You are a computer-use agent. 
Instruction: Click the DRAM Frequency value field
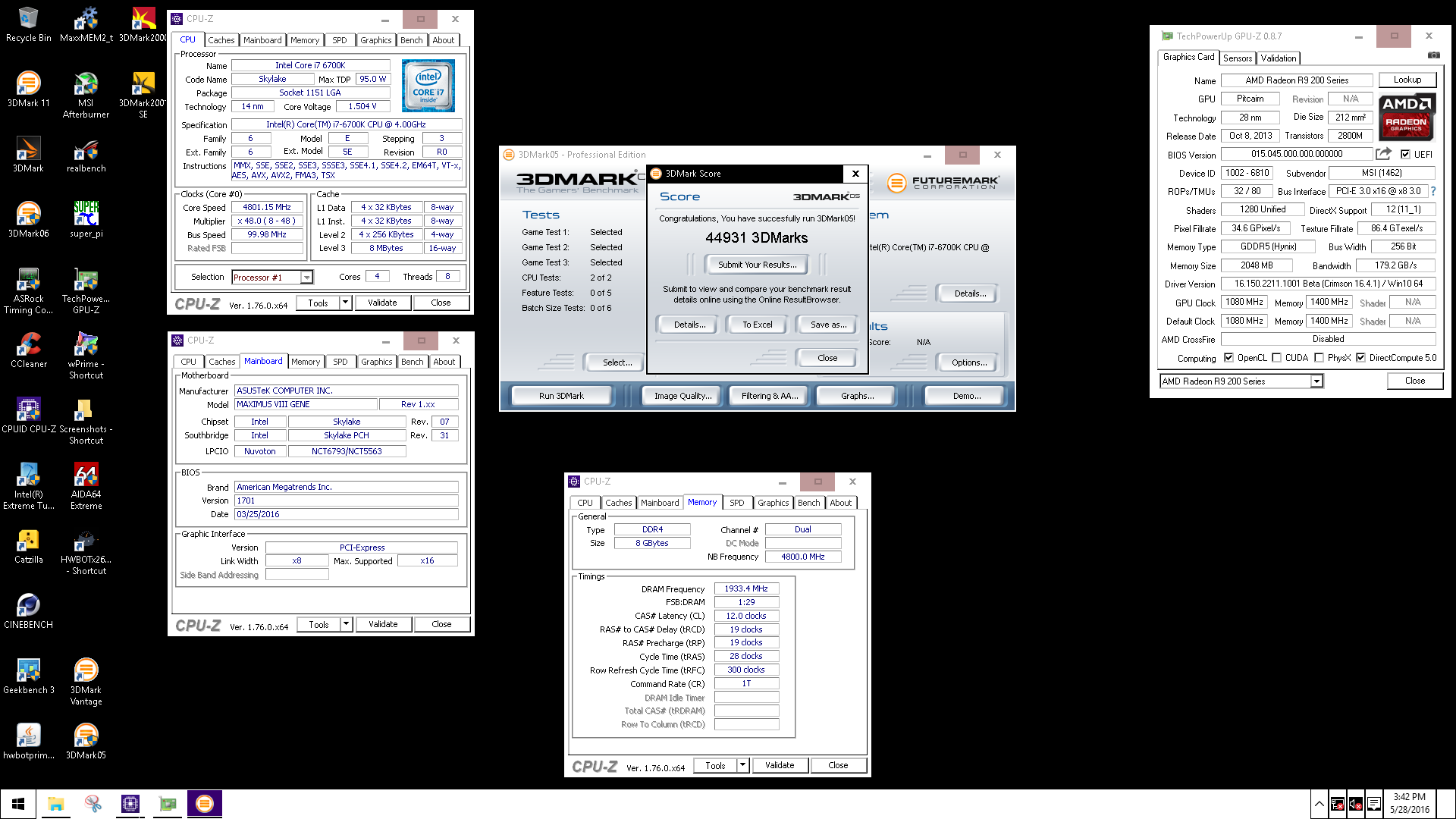[x=746, y=588]
